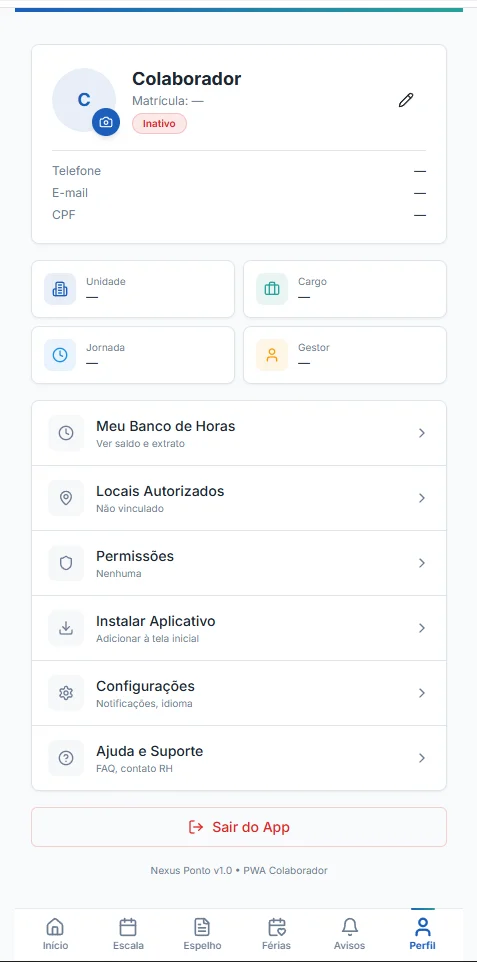Viewport: 477px width, 962px height.
Task: Click the Cargo briefcase icon
Action: (x=272, y=289)
